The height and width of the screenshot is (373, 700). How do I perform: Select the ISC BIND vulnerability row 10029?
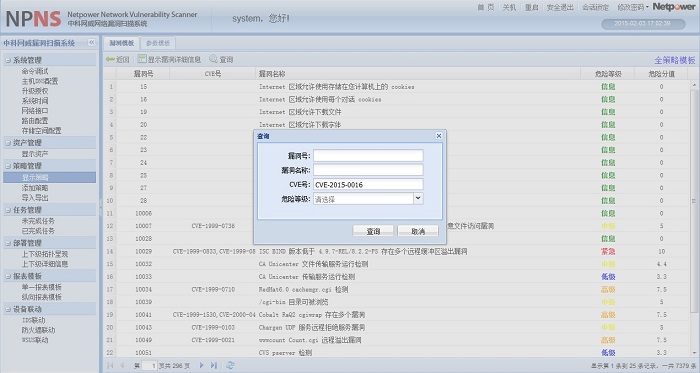tap(397, 251)
